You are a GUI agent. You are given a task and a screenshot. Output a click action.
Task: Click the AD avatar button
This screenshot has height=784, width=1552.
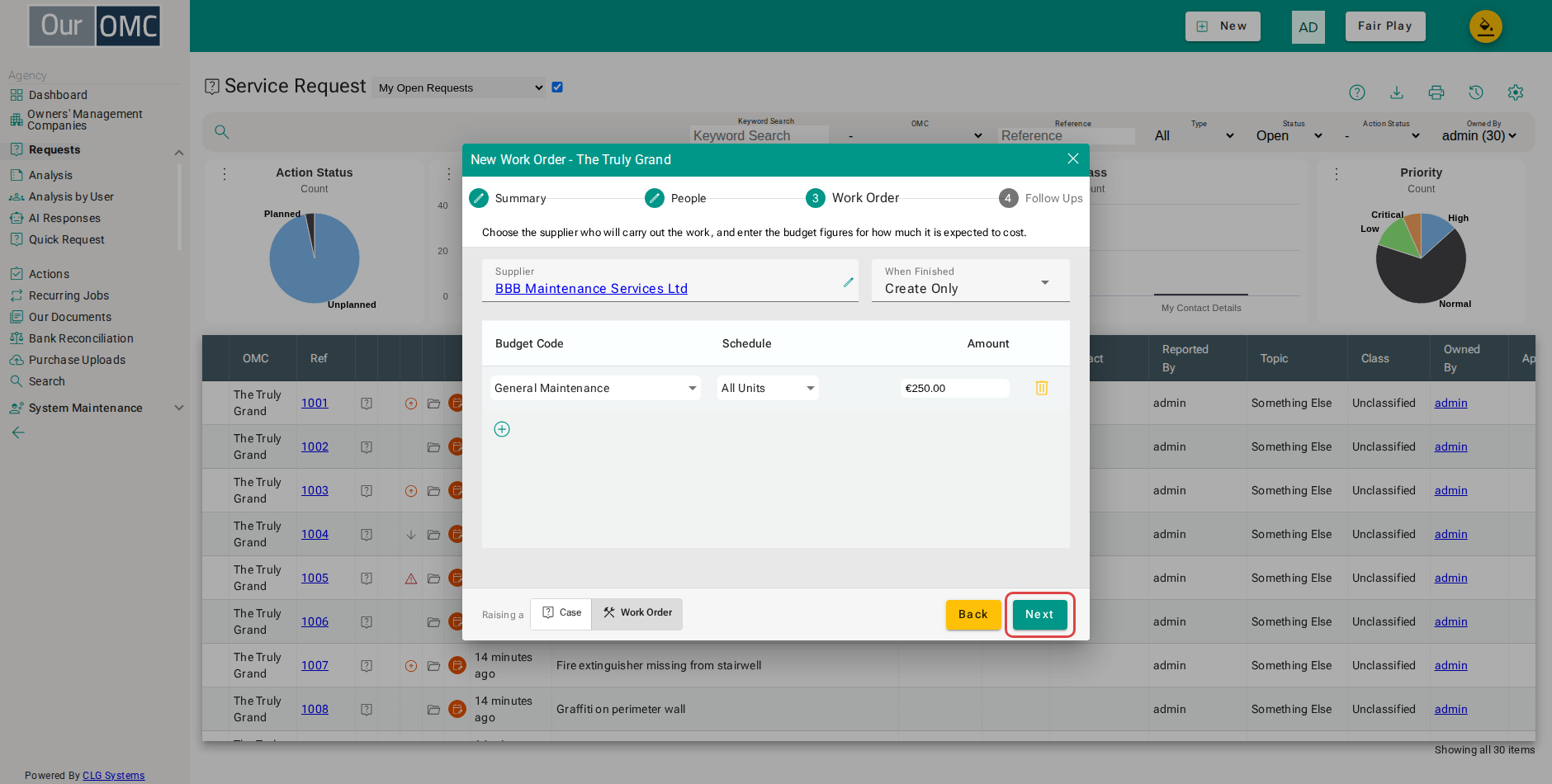click(x=1308, y=26)
